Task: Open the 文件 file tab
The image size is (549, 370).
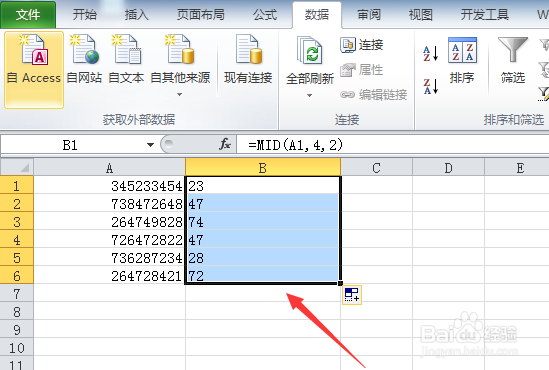Action: tap(28, 15)
